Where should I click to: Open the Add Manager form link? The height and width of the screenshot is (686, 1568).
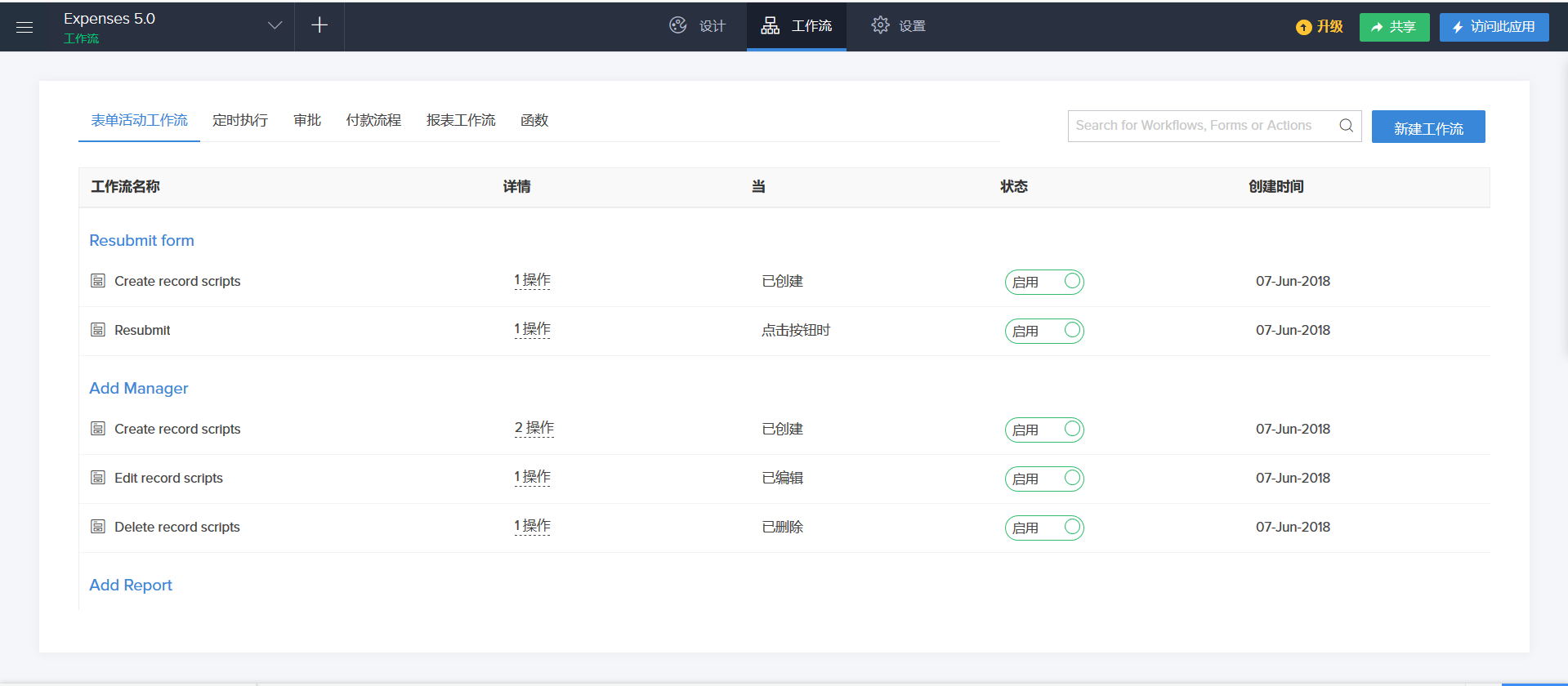[139, 388]
